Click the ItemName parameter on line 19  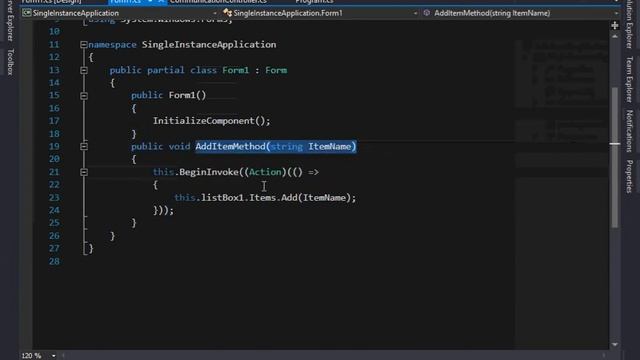pyautogui.click(x=329, y=147)
